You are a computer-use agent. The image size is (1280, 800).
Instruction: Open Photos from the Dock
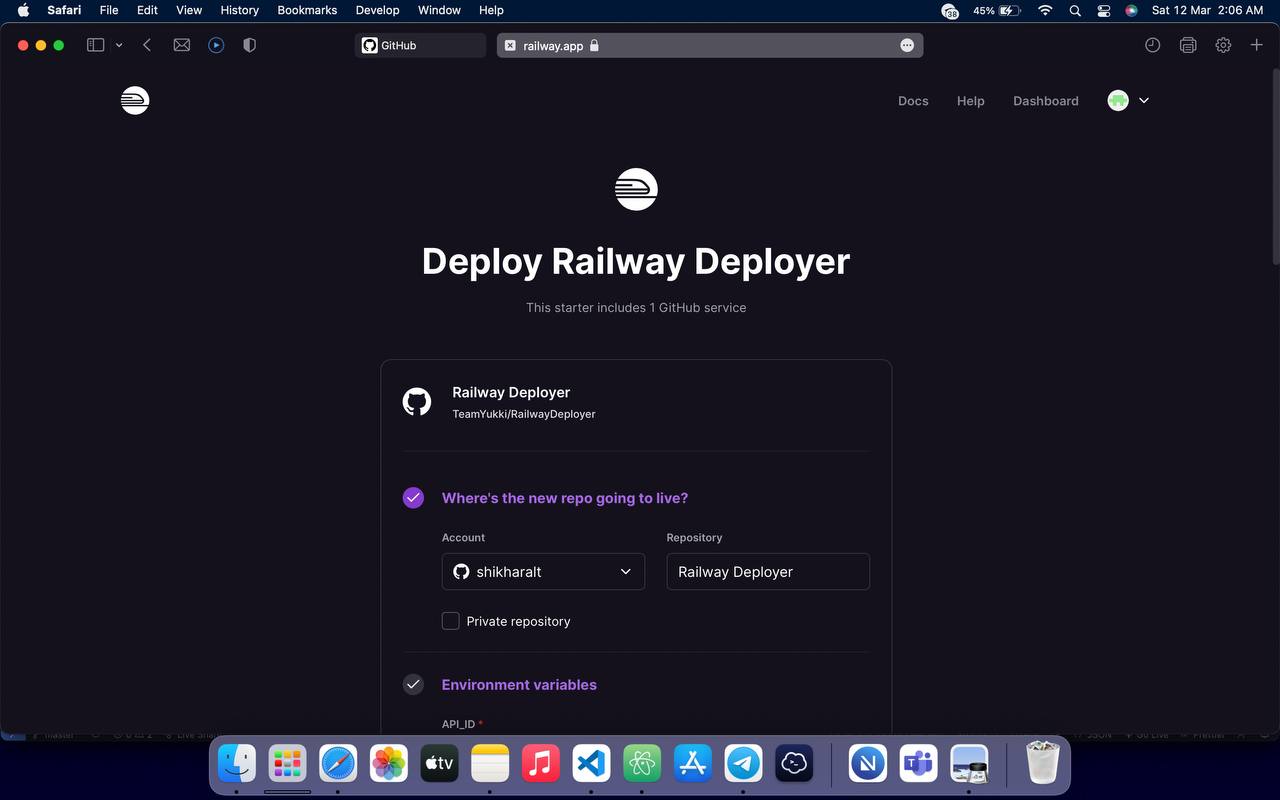[389, 765]
